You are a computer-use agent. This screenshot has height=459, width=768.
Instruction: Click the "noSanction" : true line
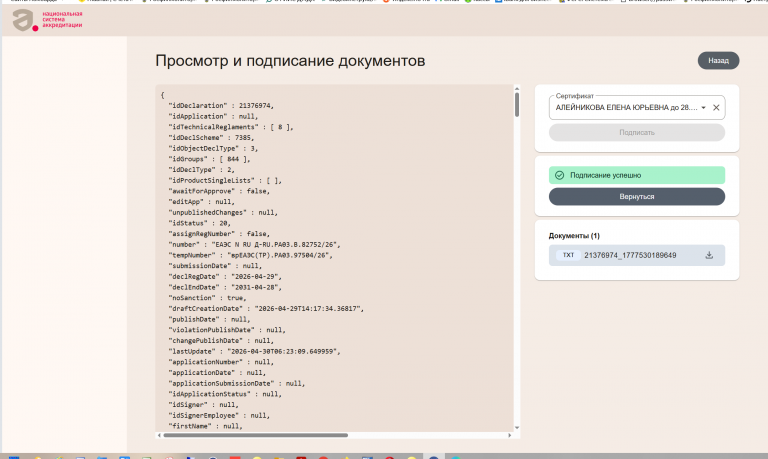[x=207, y=298]
